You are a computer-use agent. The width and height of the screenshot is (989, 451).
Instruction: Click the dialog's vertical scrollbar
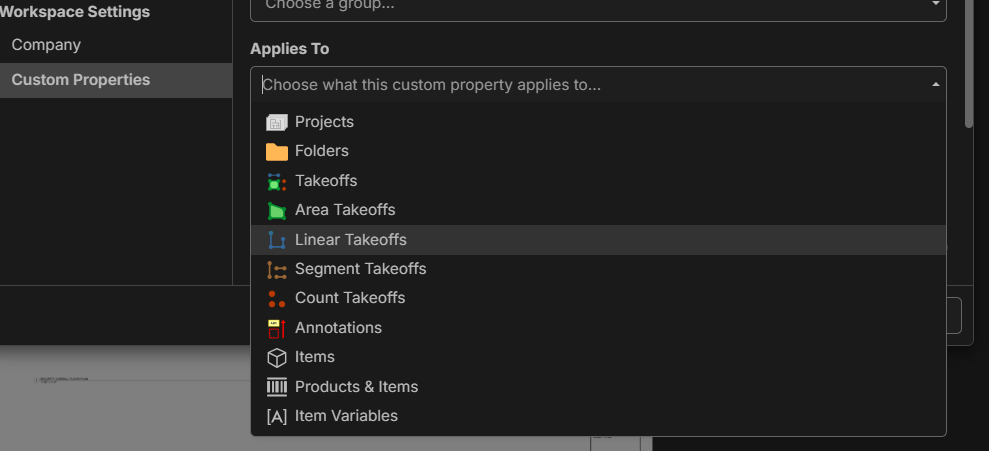coord(968,60)
